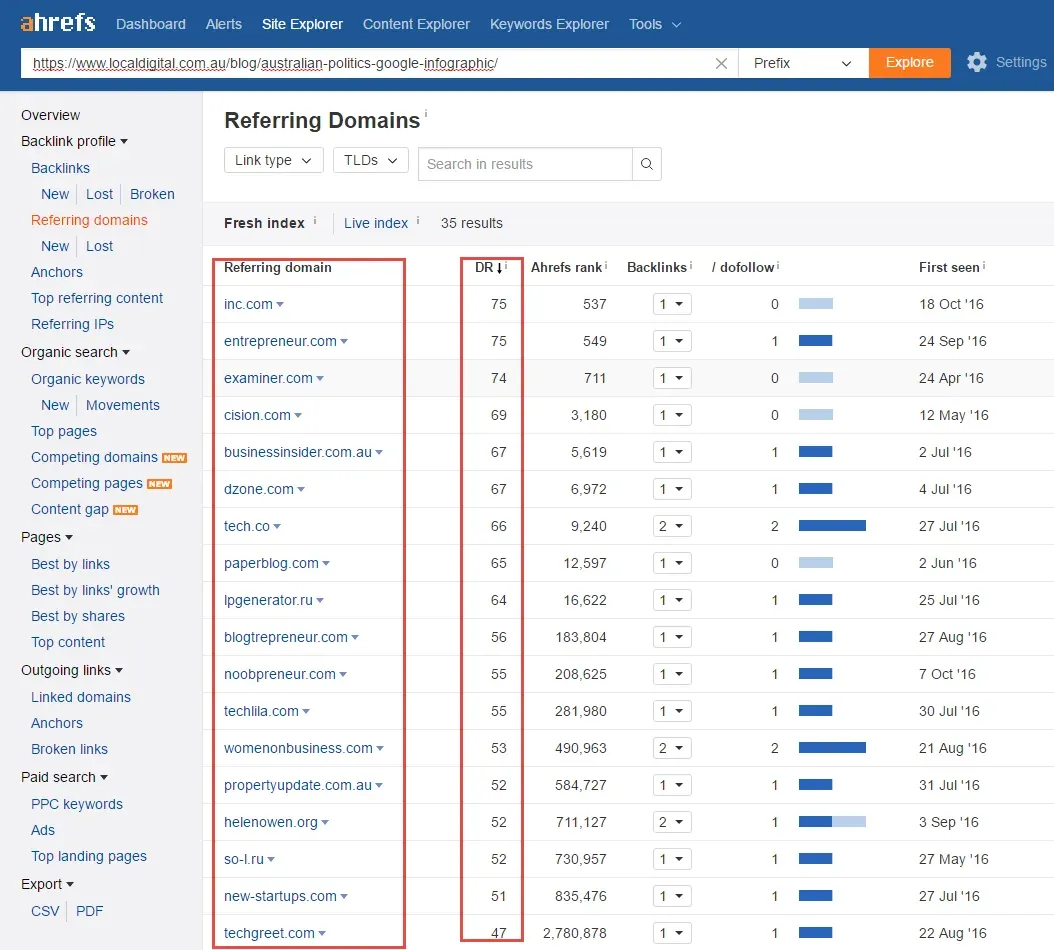Open the Tools menu
The image size is (1054, 950).
[x=655, y=24]
